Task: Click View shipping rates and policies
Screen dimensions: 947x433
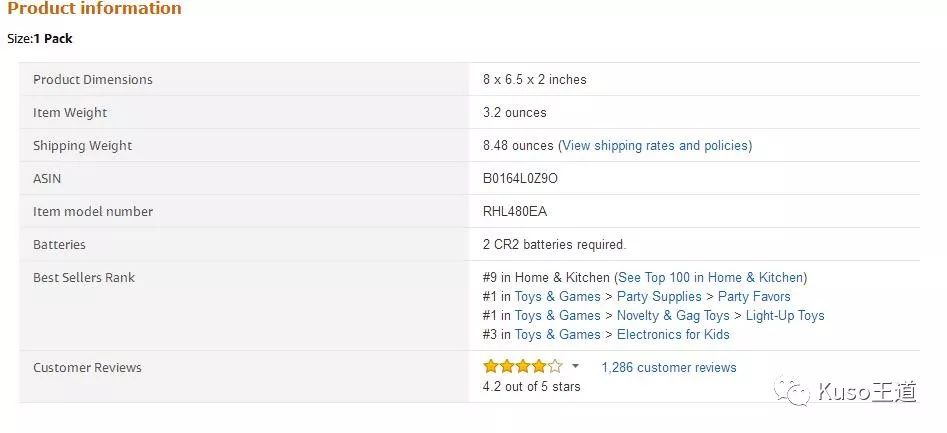Action: tap(655, 145)
